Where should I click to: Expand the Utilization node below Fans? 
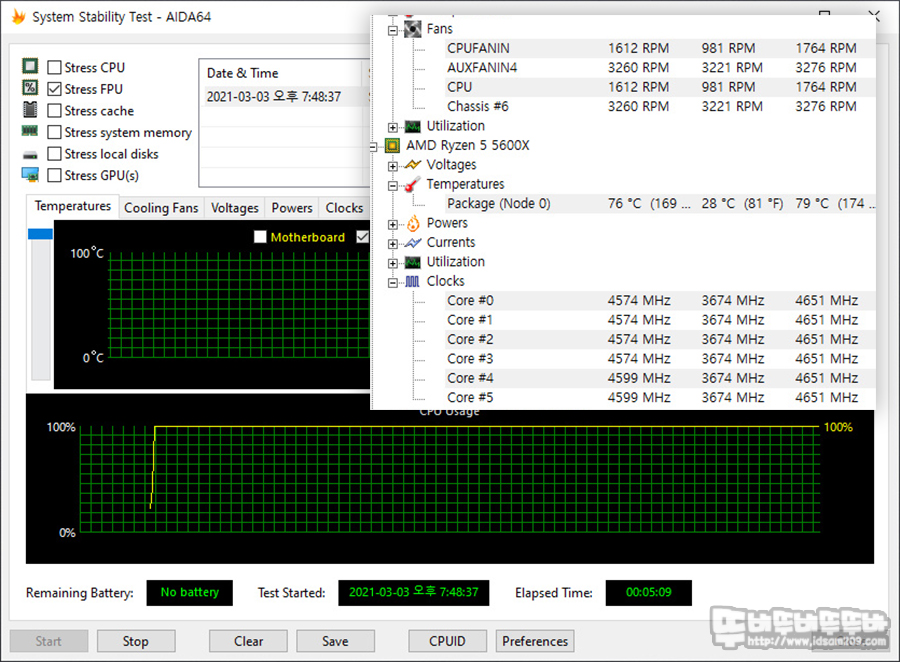click(393, 127)
